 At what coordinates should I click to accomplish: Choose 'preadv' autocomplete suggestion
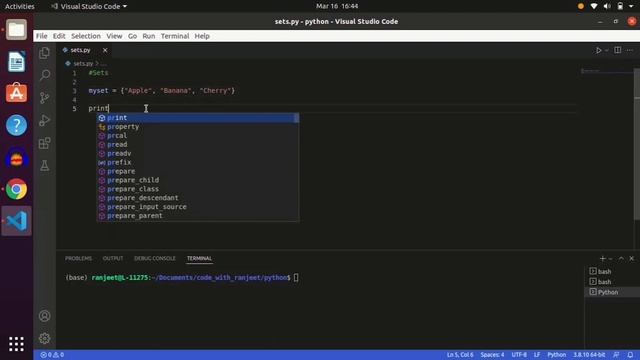198,153
